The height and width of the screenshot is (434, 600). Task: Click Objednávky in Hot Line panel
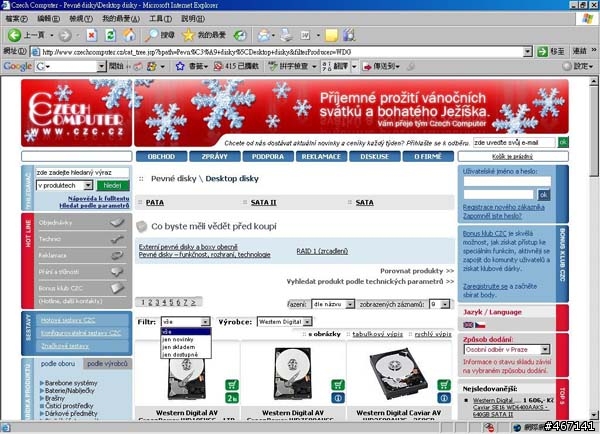pos(82,222)
